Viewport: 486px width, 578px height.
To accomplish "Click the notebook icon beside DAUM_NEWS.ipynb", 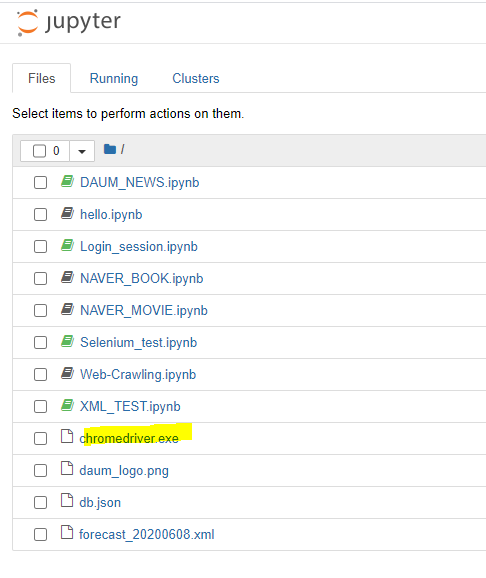I will point(67,181).
